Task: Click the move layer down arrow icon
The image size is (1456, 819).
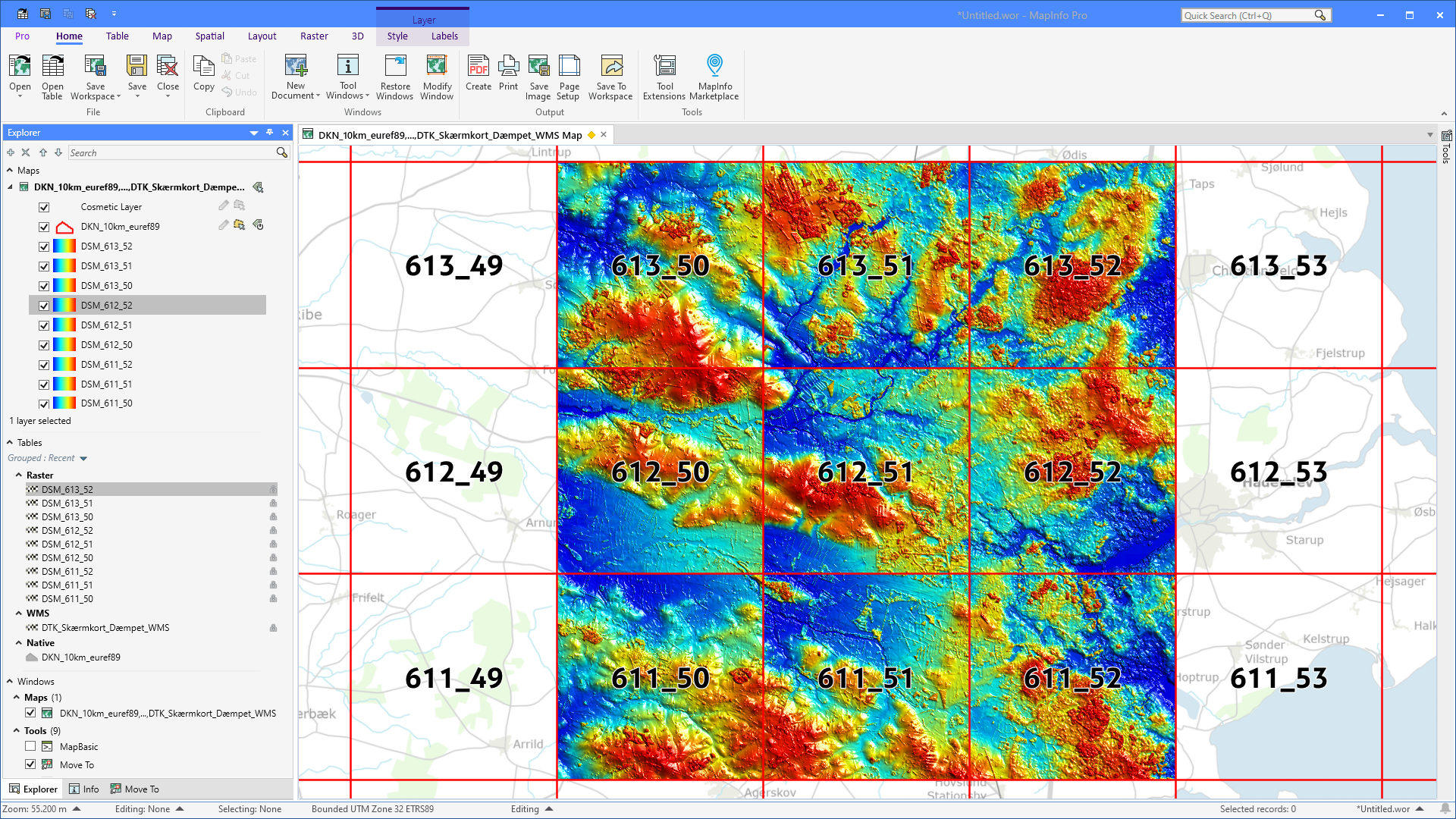Action: 58,152
